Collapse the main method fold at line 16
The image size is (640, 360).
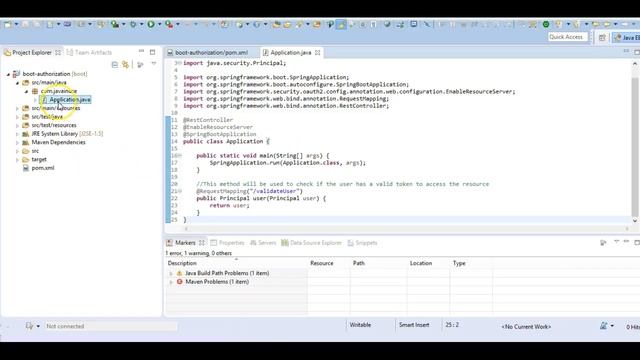(180, 156)
